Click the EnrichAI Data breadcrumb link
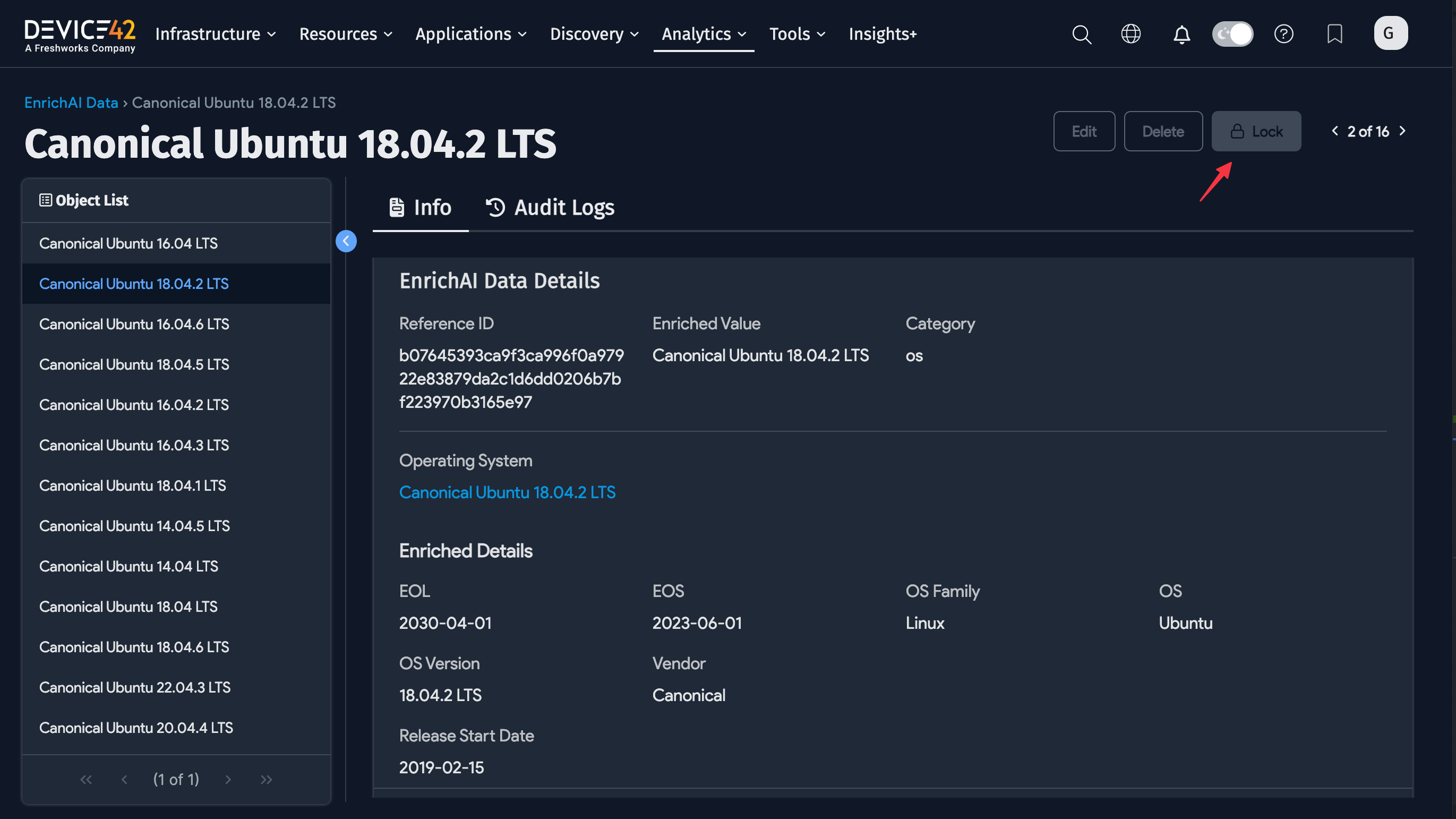The height and width of the screenshot is (819, 1456). [x=71, y=103]
